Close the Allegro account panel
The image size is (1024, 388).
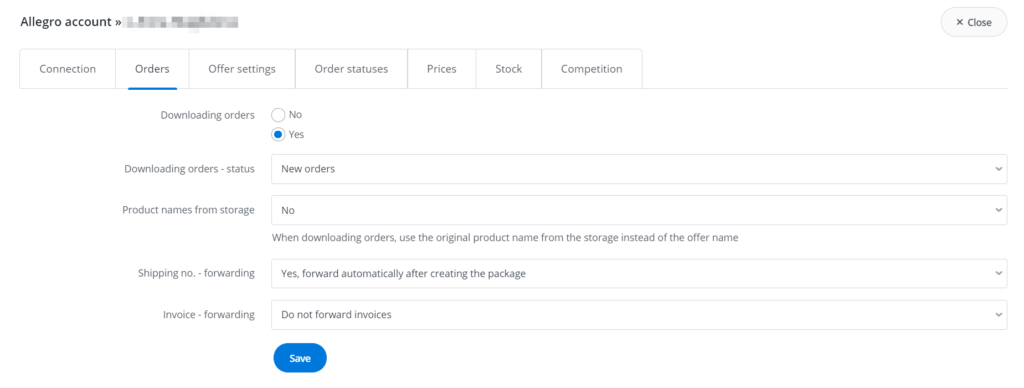[x=974, y=22]
